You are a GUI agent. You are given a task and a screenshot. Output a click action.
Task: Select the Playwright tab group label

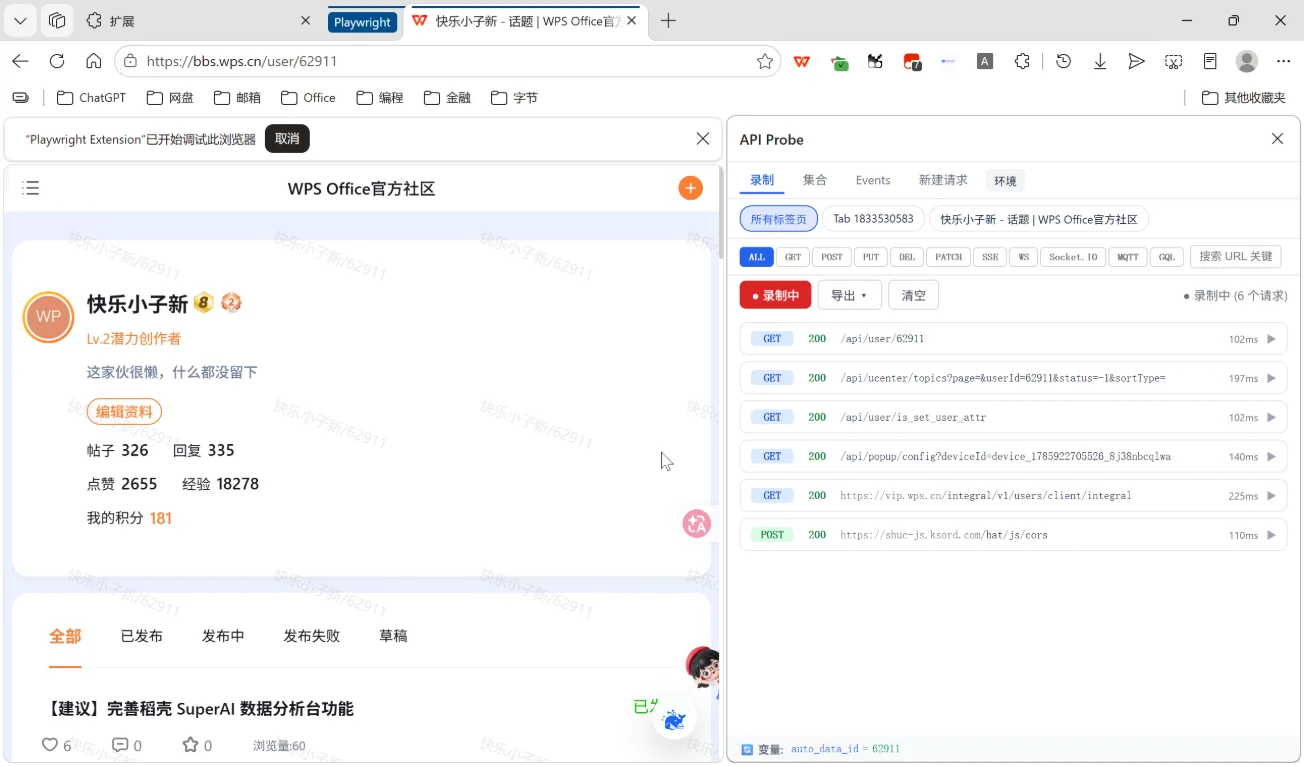pos(362,21)
